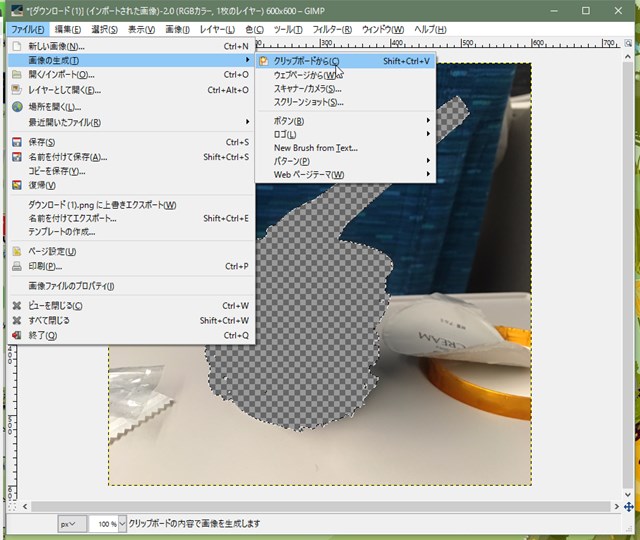The height and width of the screenshot is (540, 640).
Task: Open the px unit dropdown in status bar
Action: (70, 524)
